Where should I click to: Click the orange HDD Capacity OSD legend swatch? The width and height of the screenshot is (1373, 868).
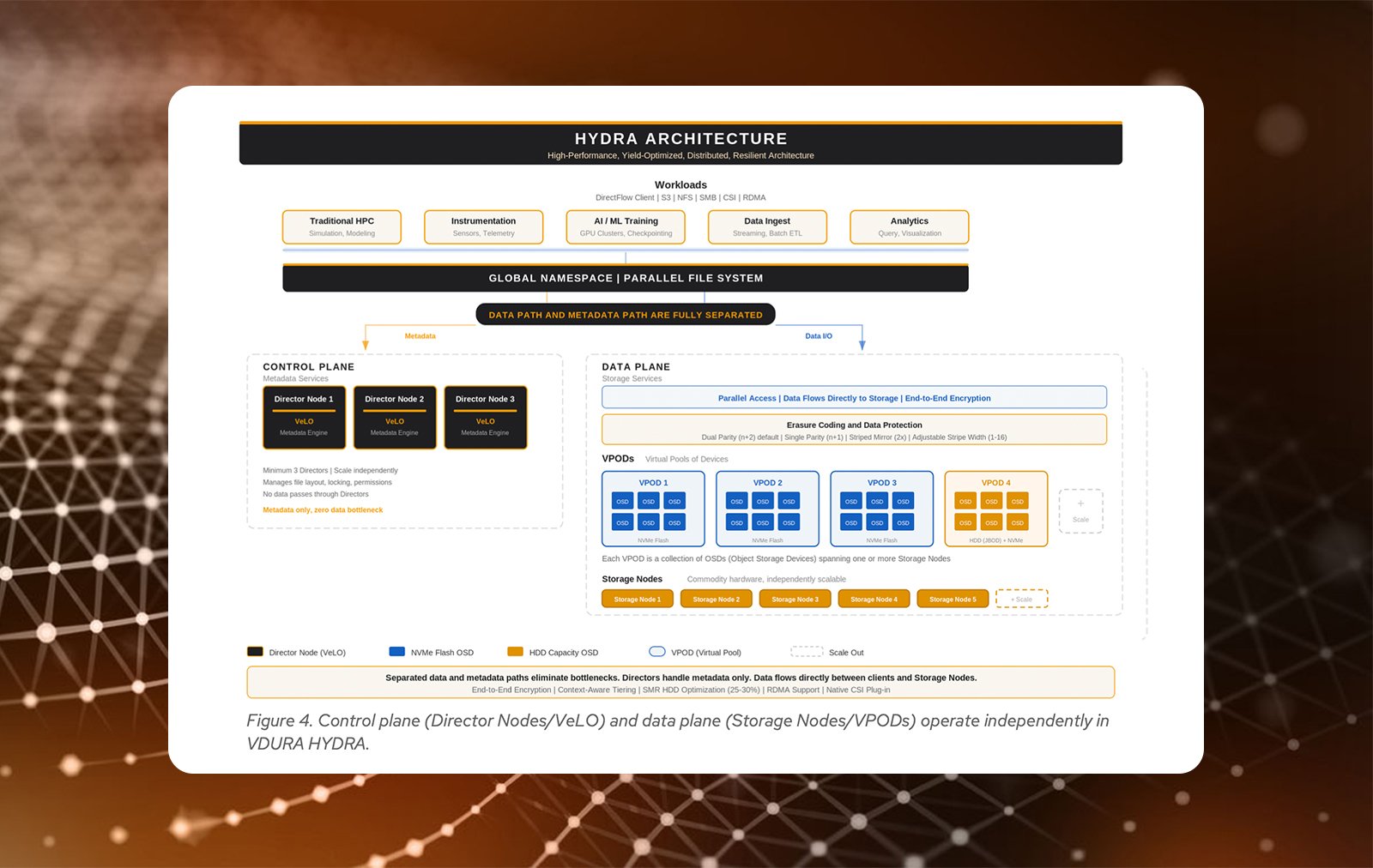515,652
